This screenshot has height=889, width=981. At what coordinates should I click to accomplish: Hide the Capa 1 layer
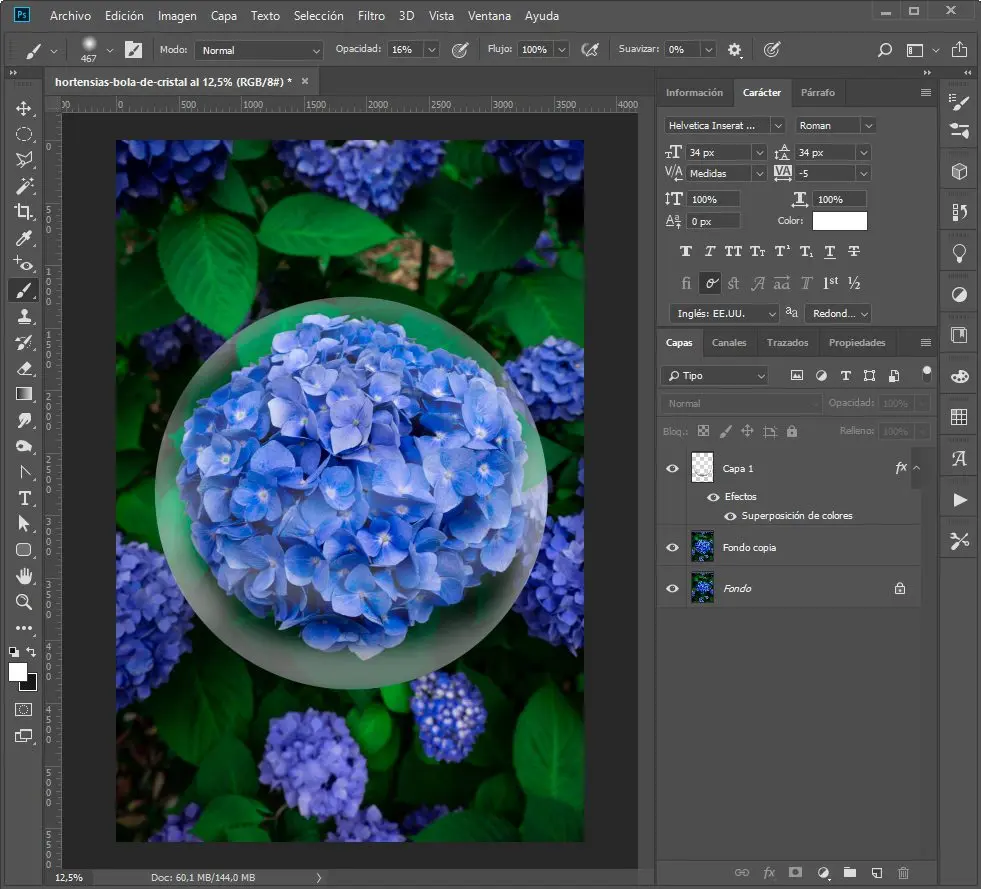[x=672, y=468]
